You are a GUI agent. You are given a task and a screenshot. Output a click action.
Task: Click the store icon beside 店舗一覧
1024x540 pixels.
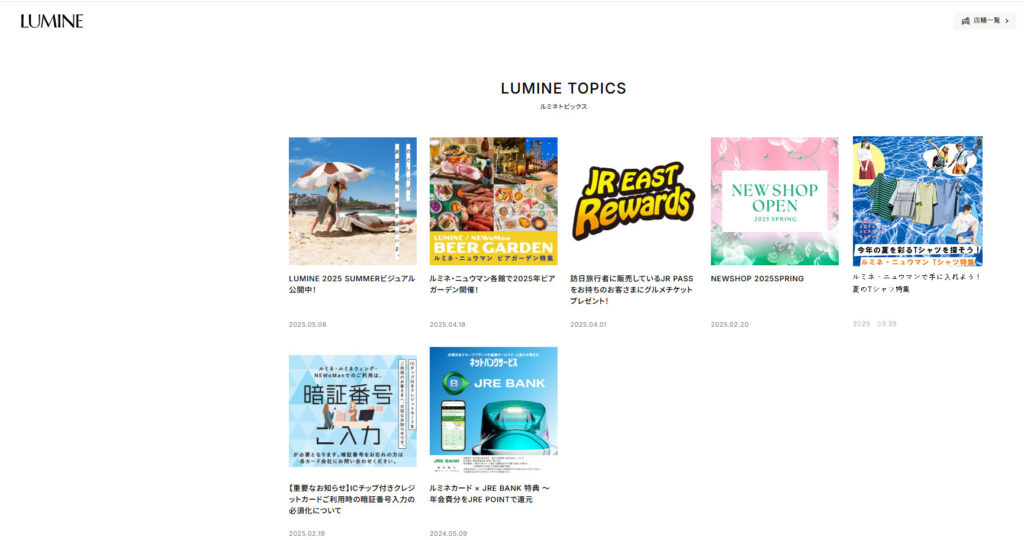point(965,21)
